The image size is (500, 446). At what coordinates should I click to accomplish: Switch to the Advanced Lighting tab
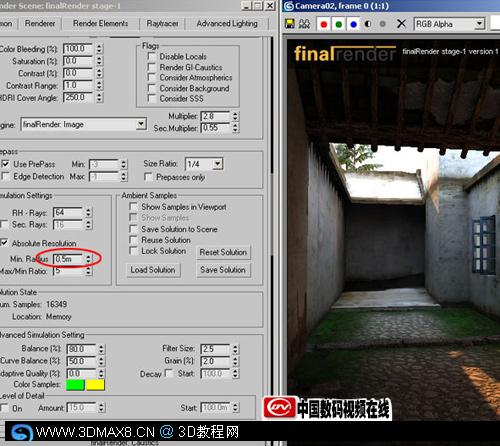coord(227,23)
